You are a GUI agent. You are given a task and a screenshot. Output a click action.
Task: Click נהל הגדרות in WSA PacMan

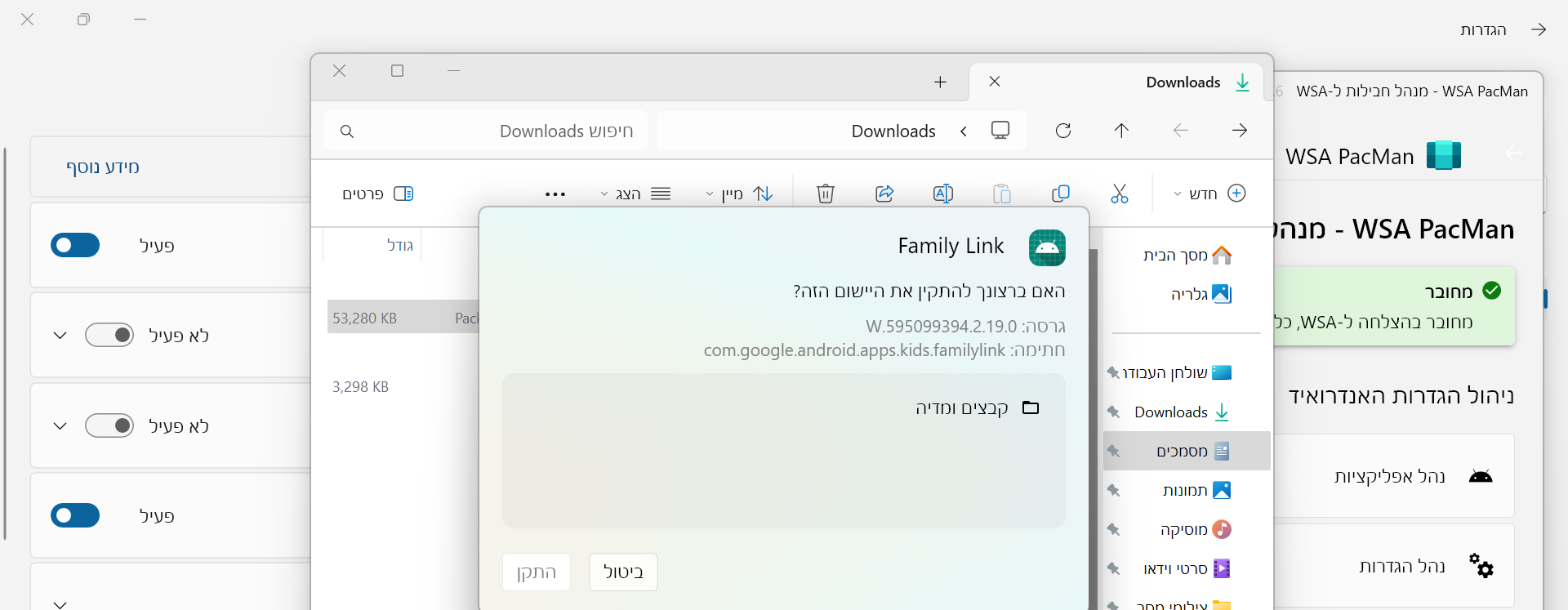[x=1394, y=566]
